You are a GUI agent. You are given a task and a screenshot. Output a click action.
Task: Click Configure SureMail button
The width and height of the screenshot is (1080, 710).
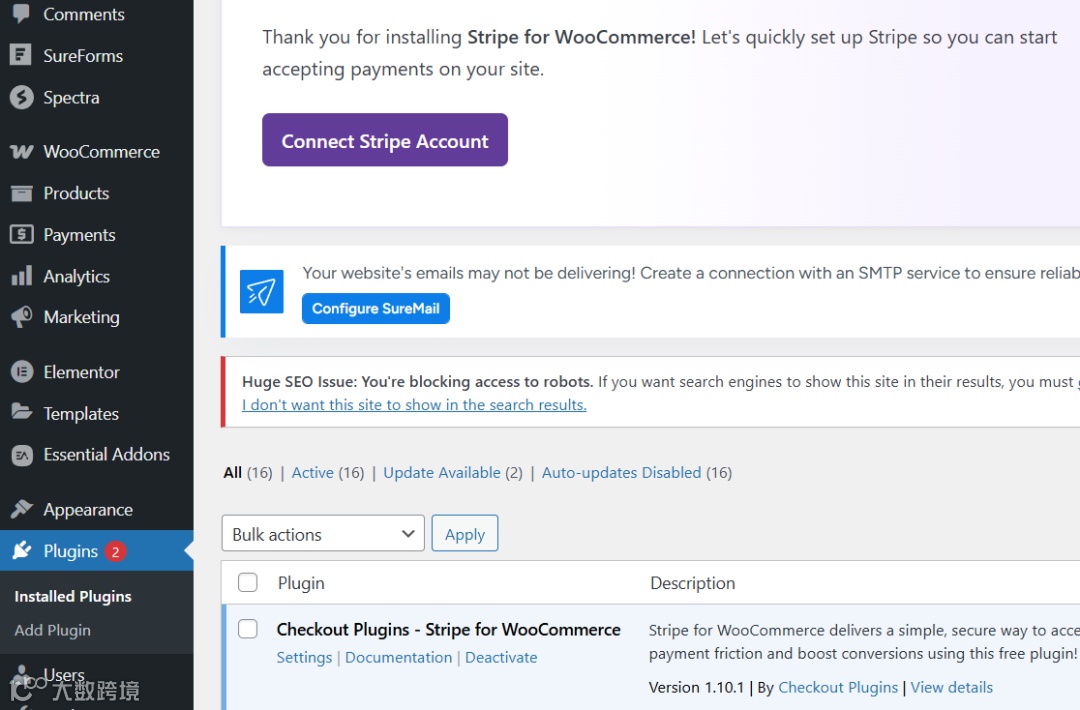[x=375, y=309]
